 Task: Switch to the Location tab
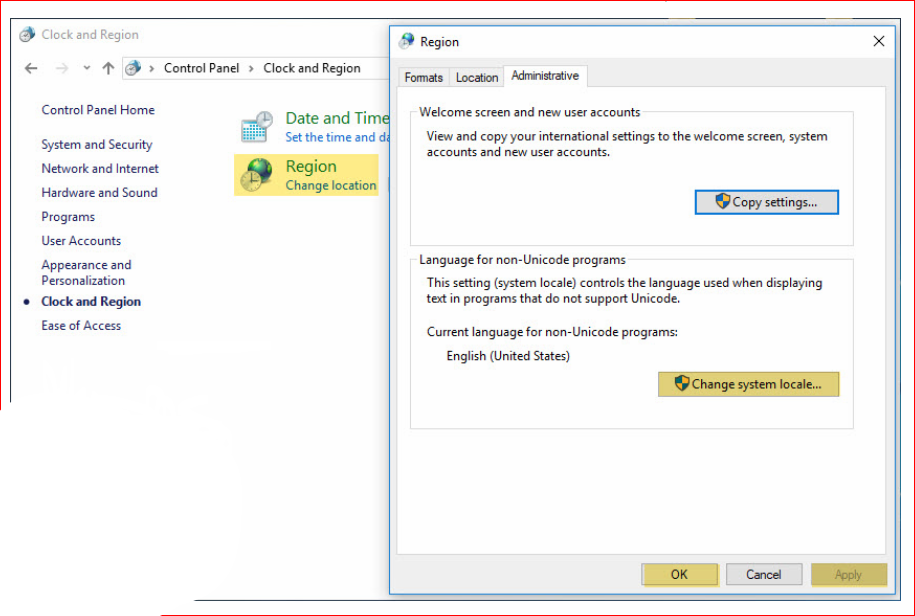click(477, 77)
